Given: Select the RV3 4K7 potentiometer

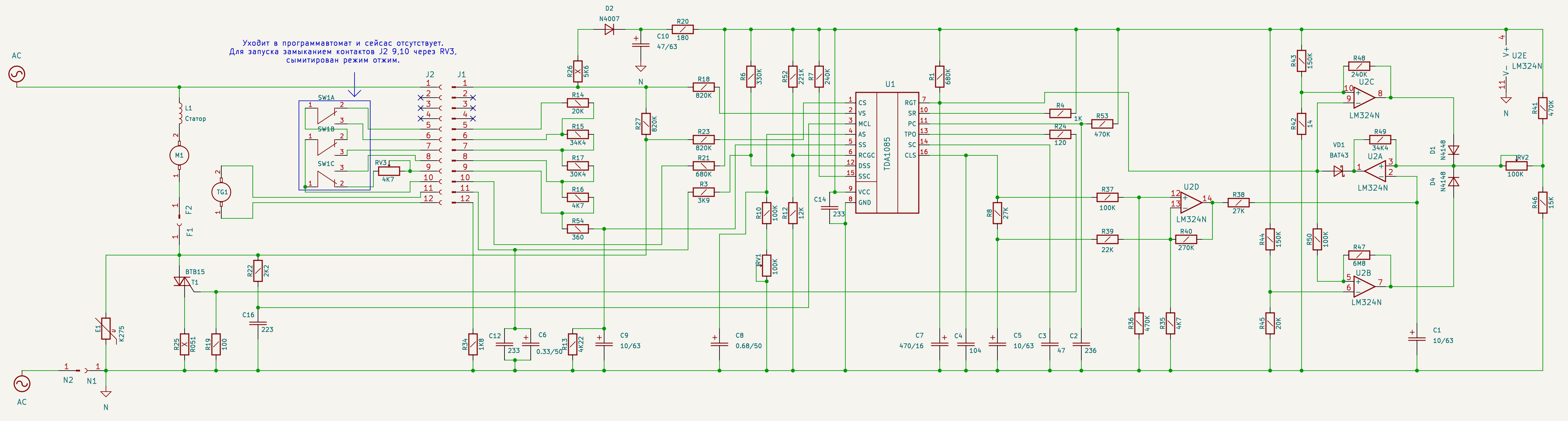Looking at the screenshot, I should (x=389, y=171).
